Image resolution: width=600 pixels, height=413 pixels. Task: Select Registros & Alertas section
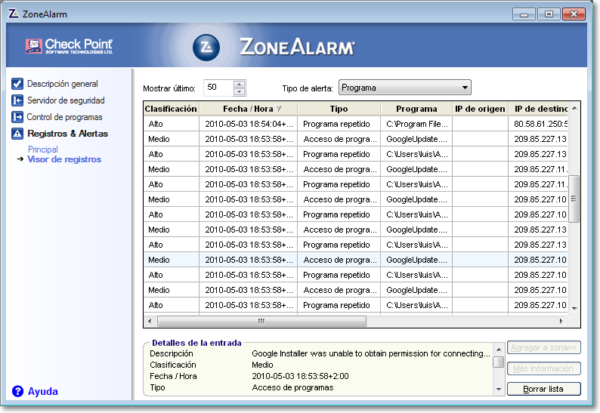[x=68, y=134]
